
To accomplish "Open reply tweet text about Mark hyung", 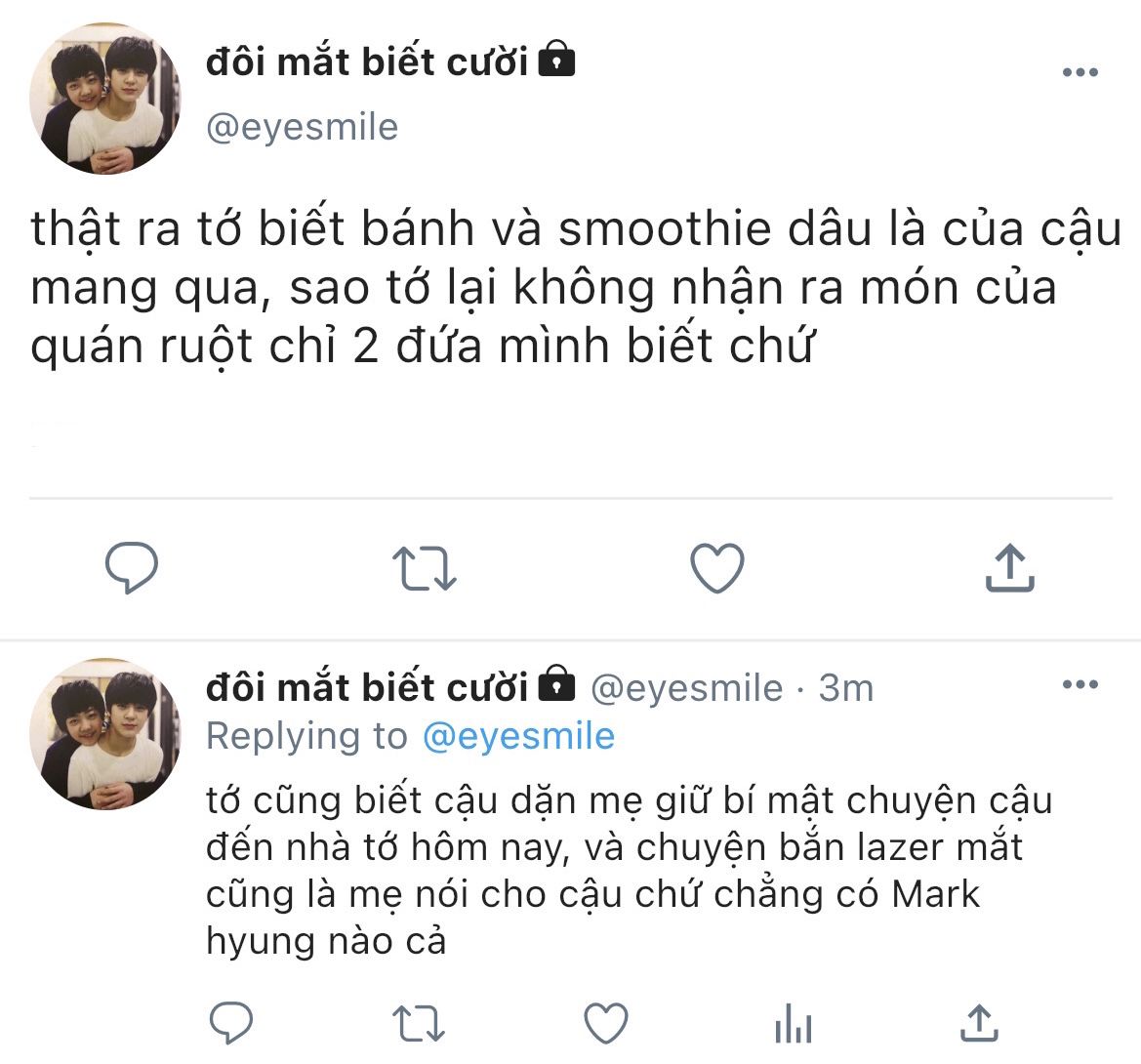I will 630,871.
